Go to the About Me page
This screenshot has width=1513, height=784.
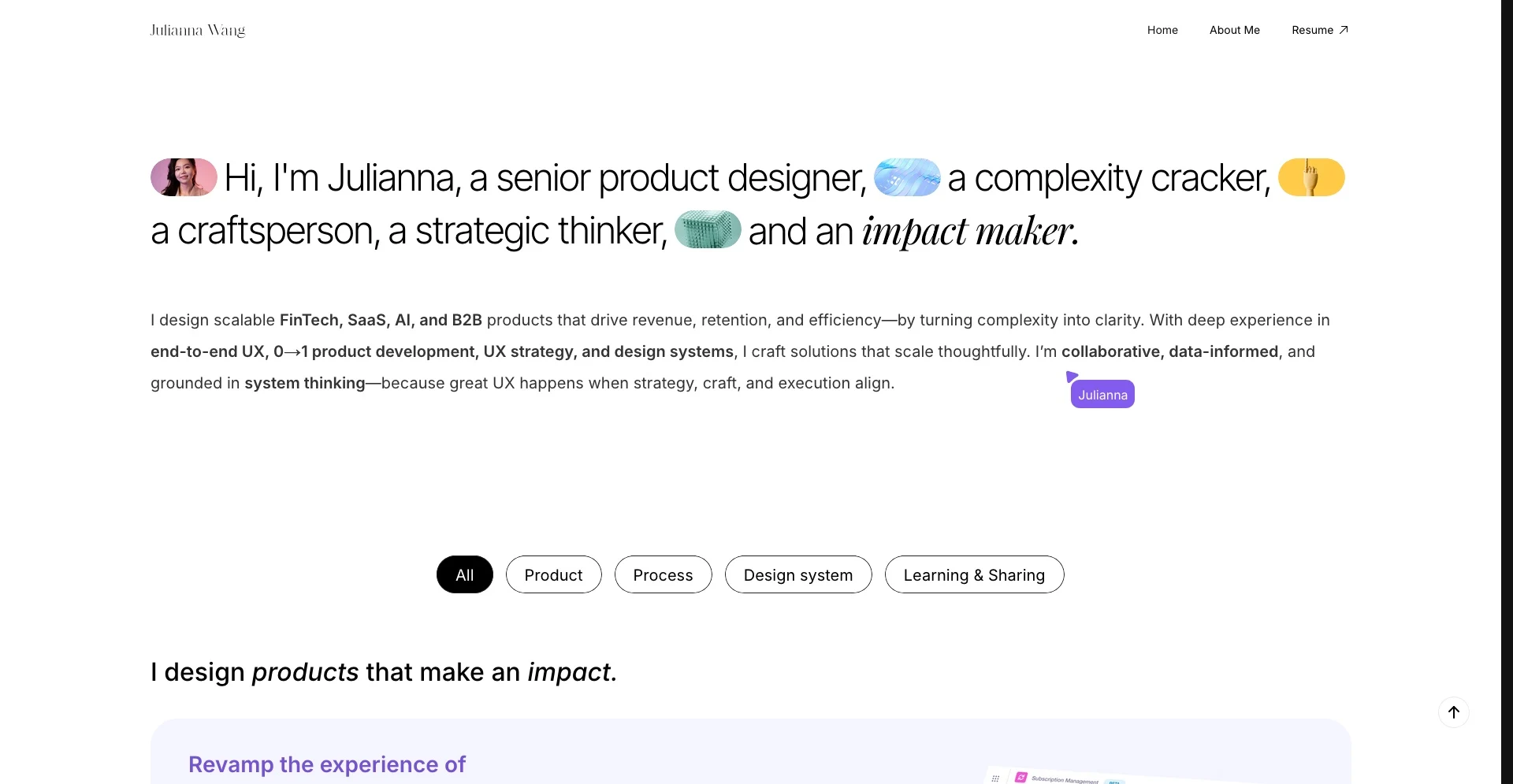[1234, 30]
